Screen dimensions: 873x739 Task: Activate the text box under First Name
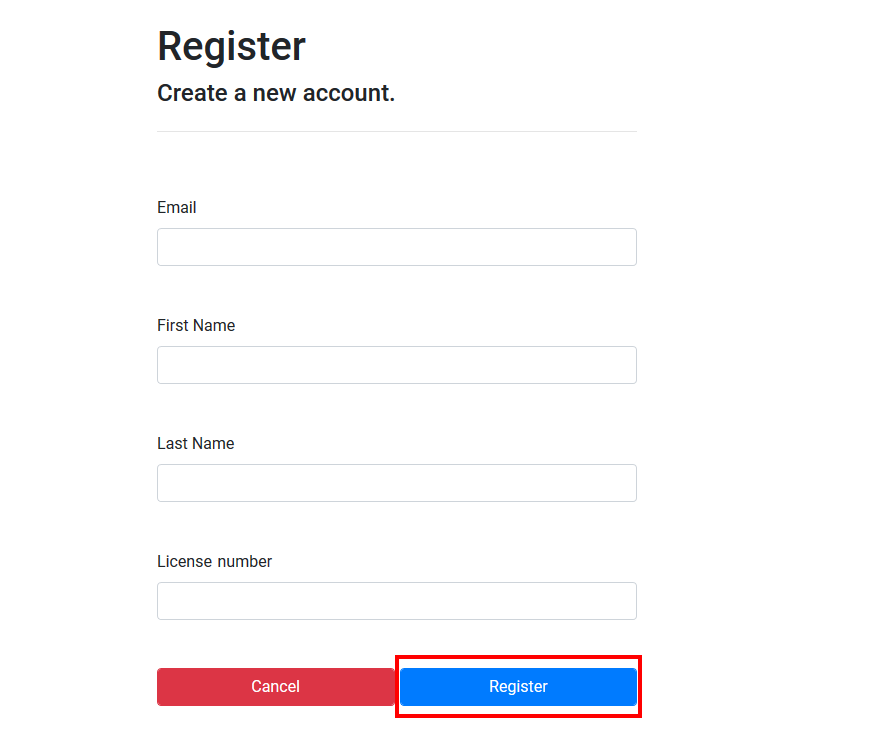(396, 365)
